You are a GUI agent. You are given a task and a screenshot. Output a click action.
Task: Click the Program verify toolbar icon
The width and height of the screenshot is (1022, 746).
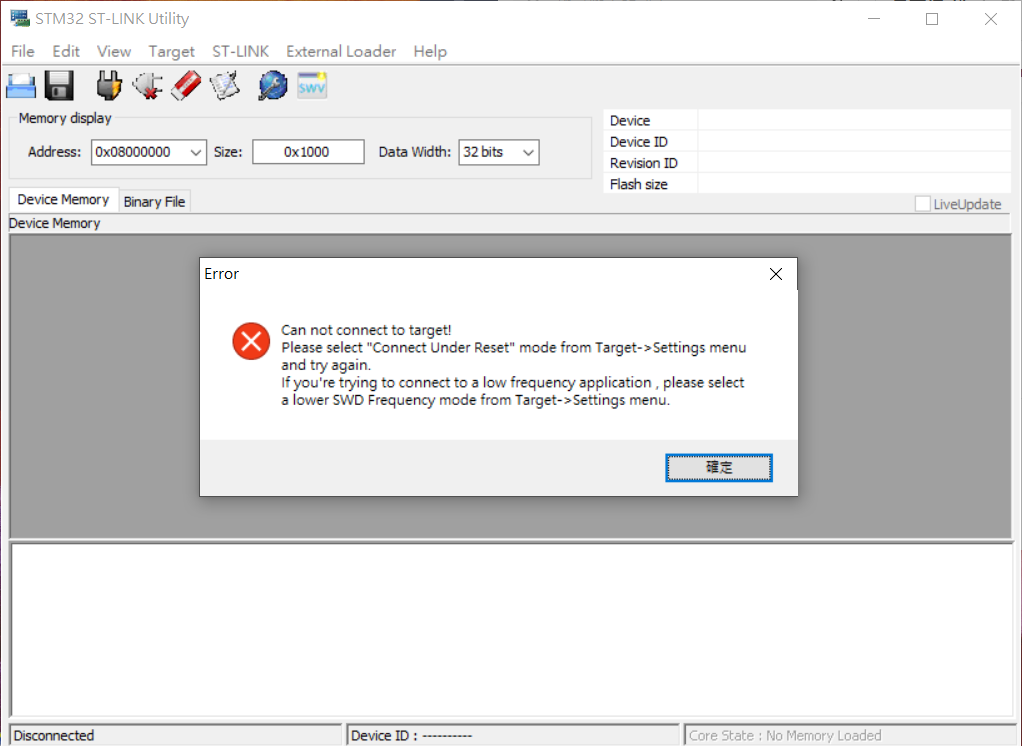pos(225,85)
